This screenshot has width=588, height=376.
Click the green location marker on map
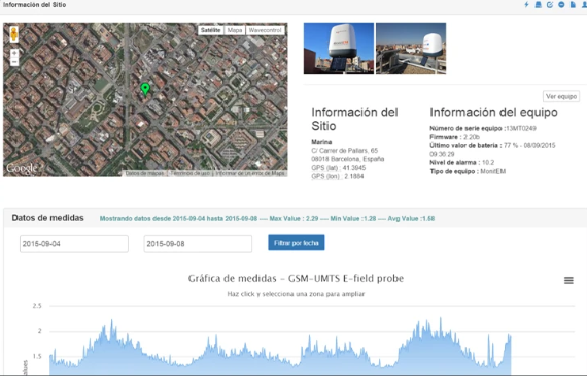[145, 88]
